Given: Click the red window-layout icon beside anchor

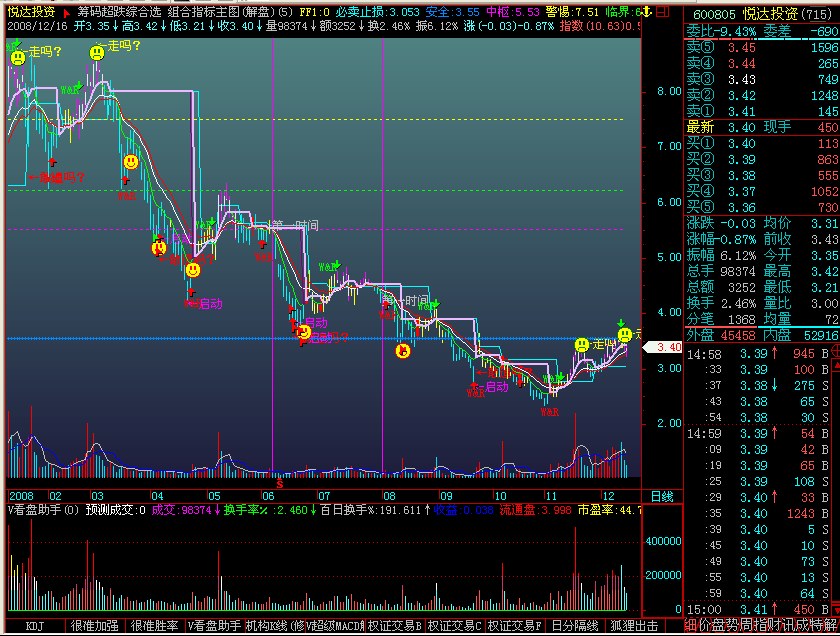Looking at the screenshot, I should click(x=663, y=11).
